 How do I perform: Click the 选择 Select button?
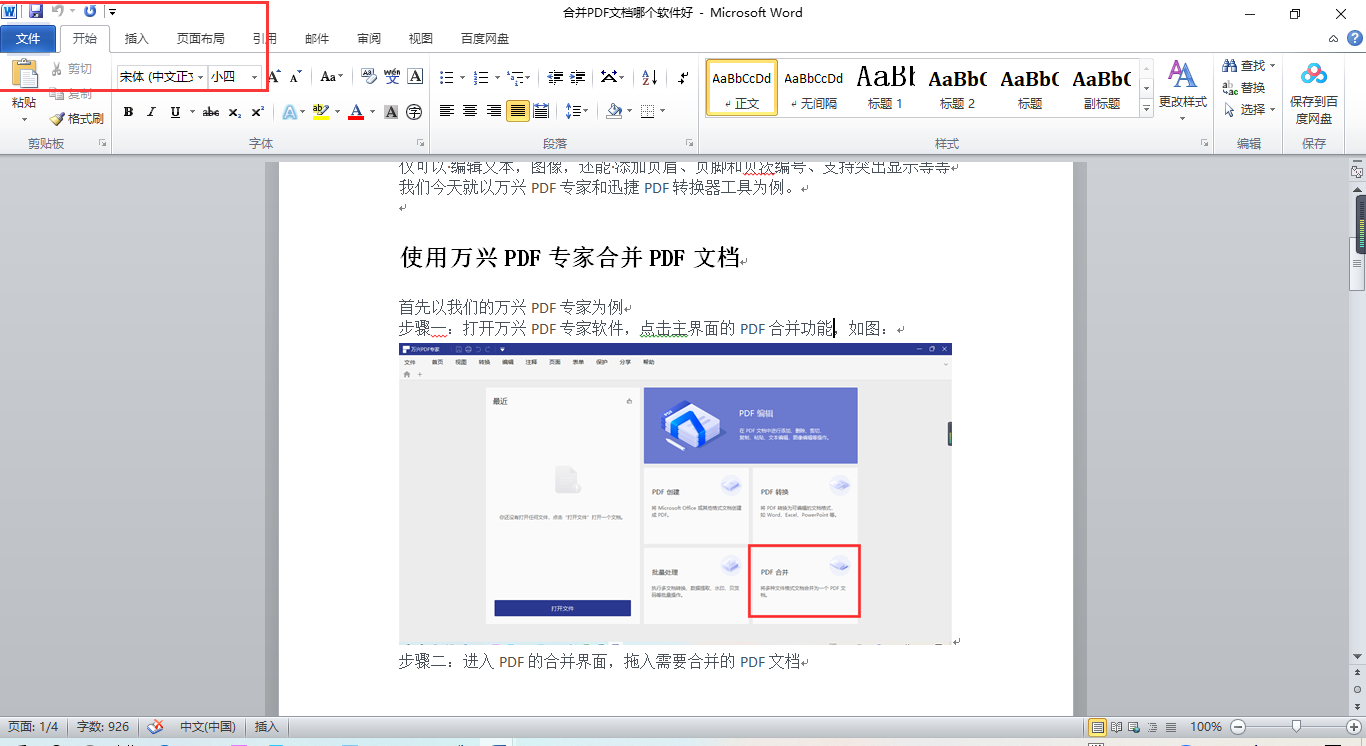coord(1248,110)
